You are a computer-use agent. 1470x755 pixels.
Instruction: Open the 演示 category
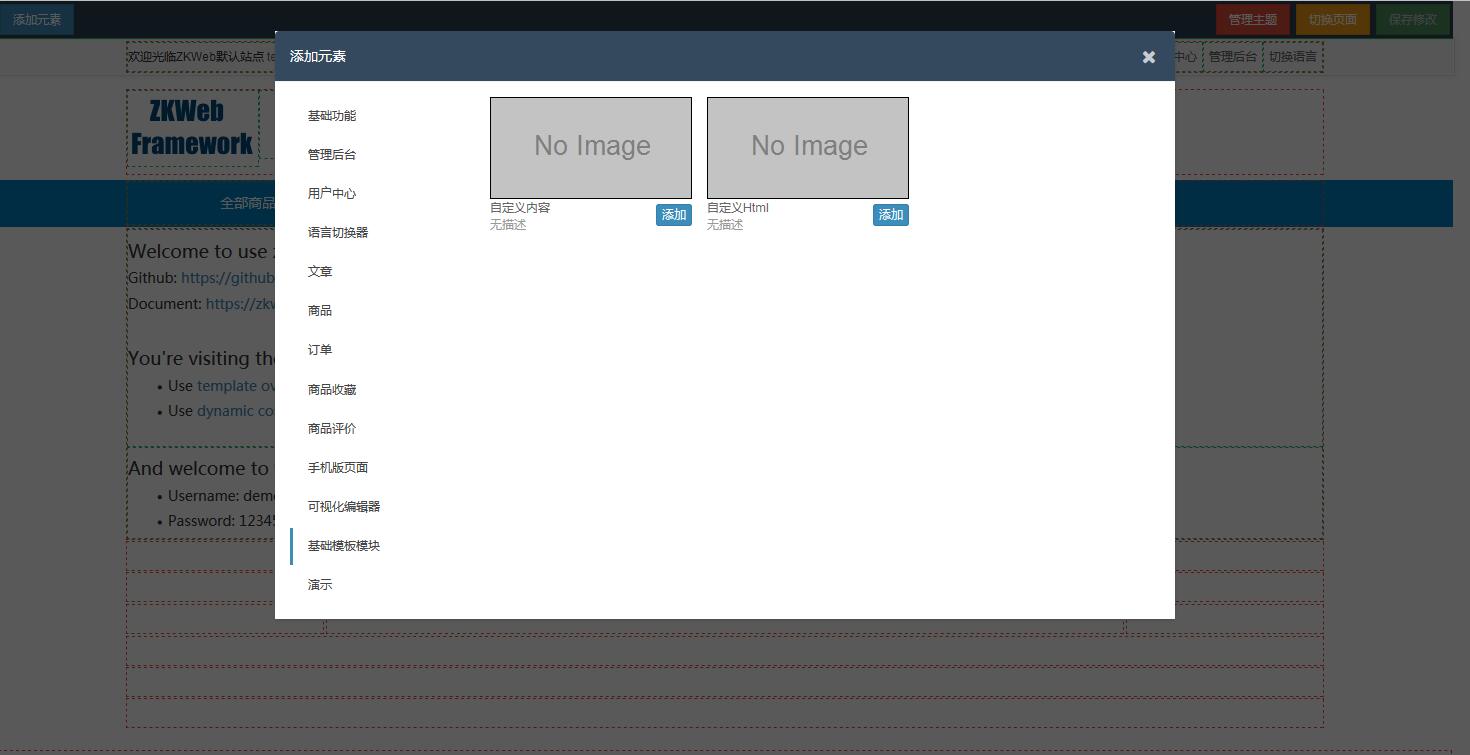(x=320, y=585)
